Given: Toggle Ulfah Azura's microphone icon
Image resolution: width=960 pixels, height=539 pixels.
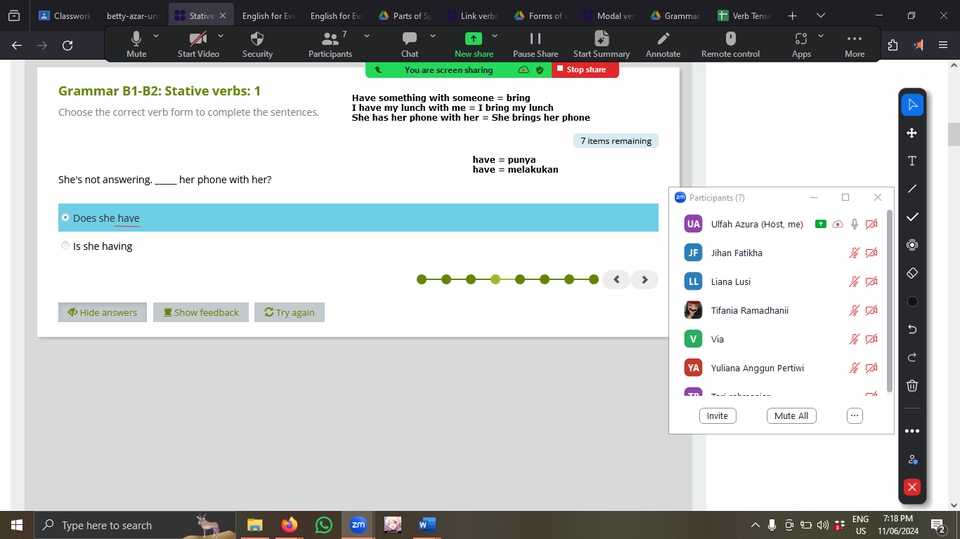Looking at the screenshot, I should pyautogui.click(x=854, y=224).
